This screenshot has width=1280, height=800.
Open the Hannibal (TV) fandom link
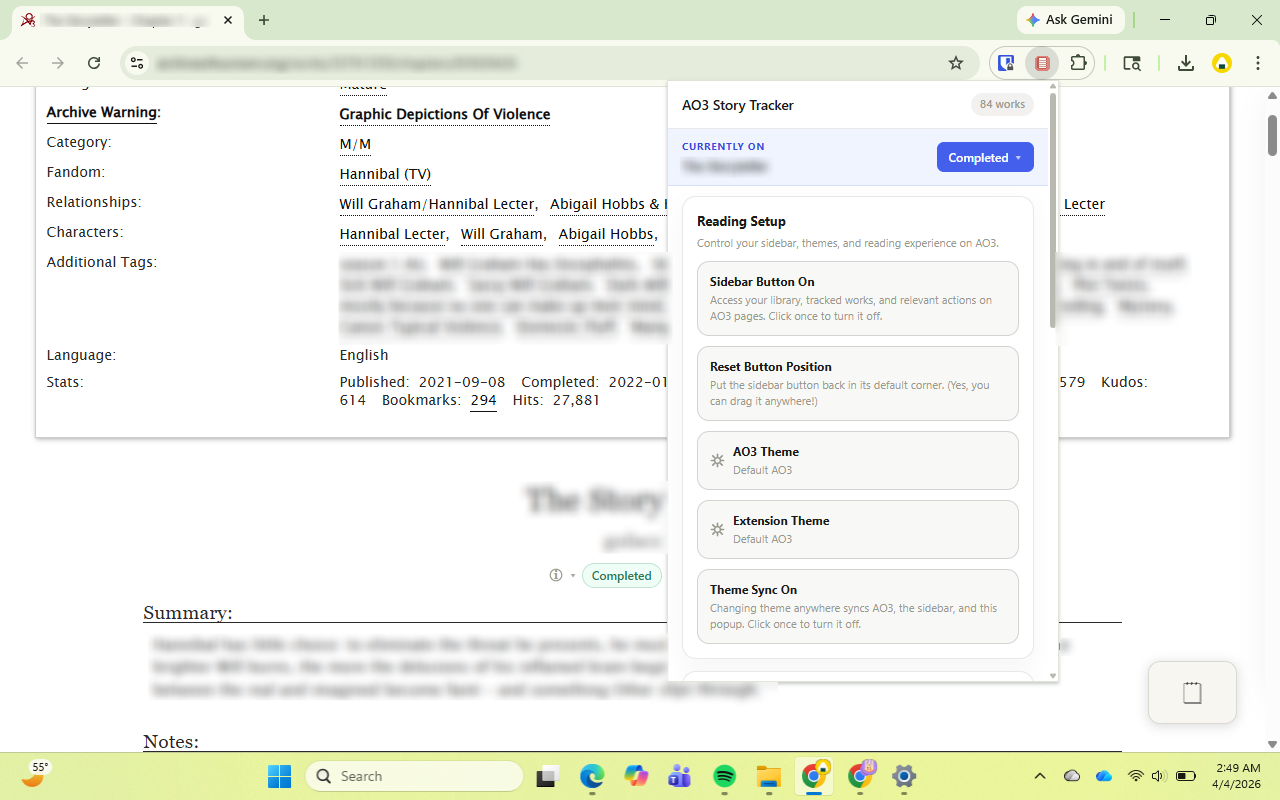coord(385,174)
